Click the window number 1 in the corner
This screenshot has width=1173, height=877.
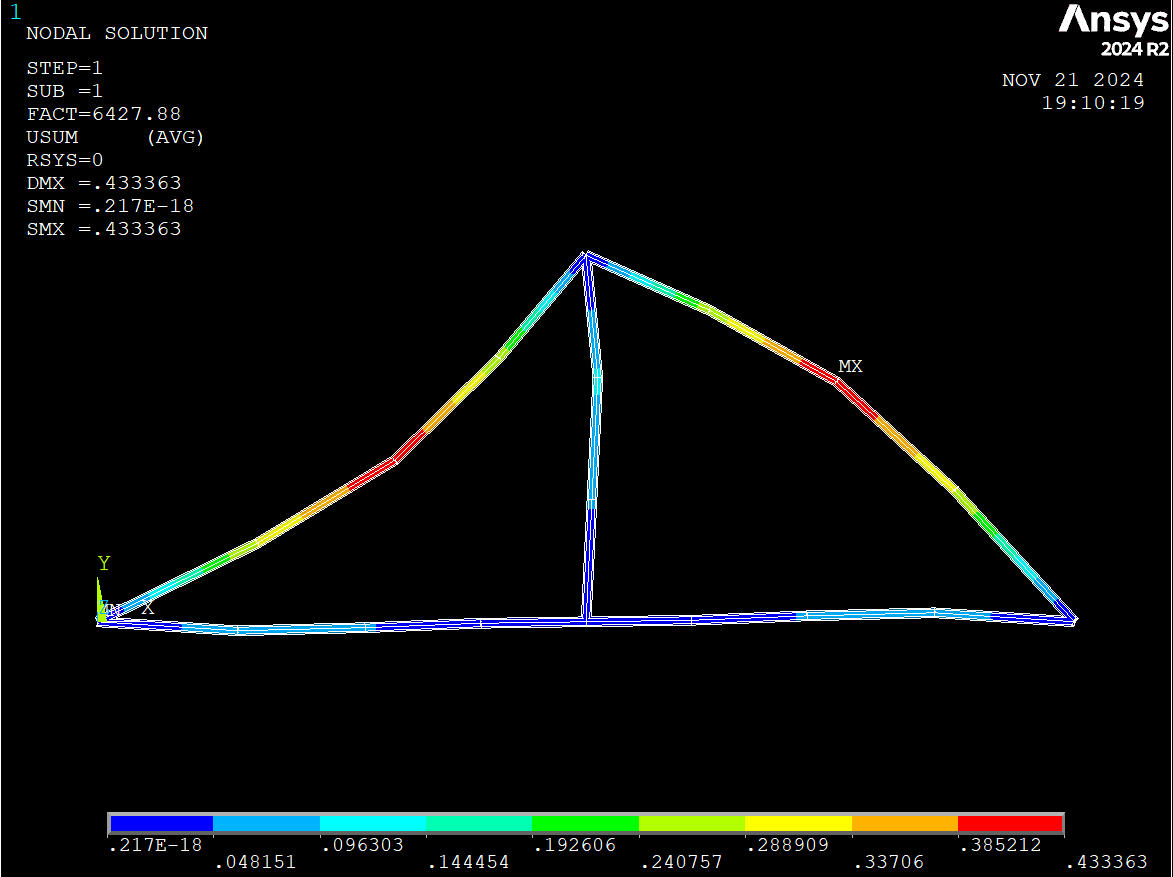coord(14,12)
